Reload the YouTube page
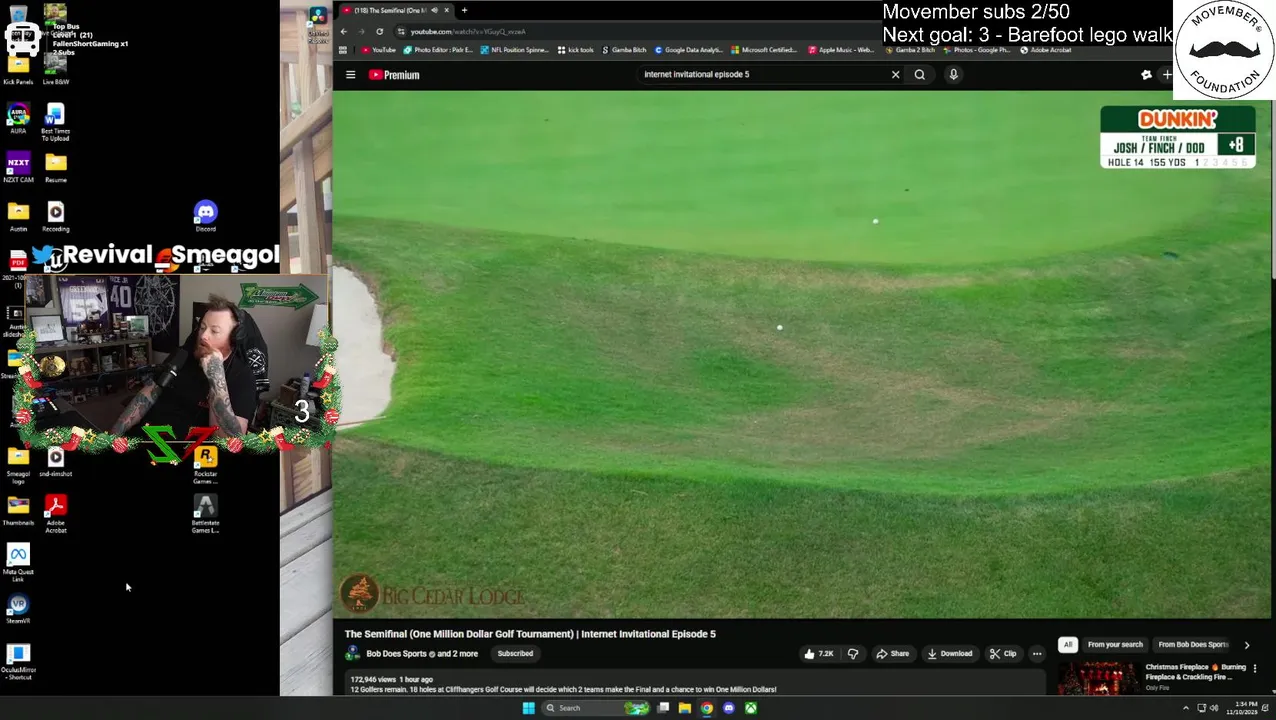The image size is (1276, 720). click(380, 31)
